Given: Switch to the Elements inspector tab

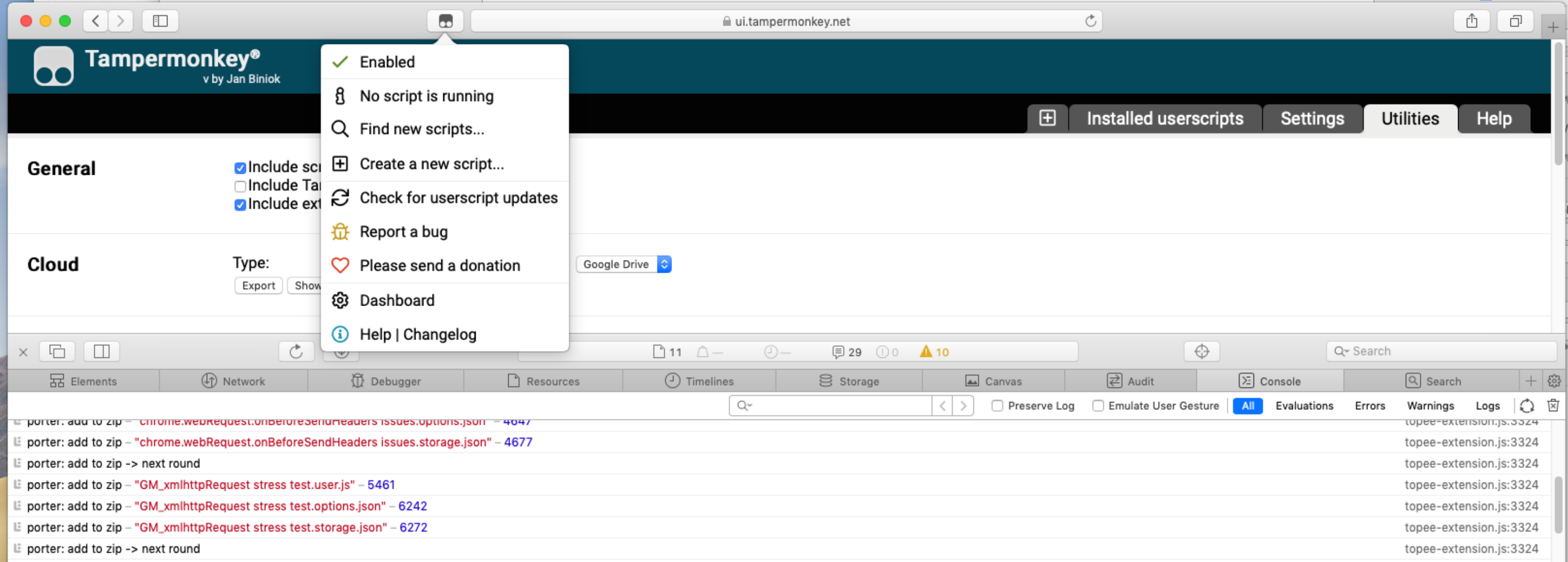Looking at the screenshot, I should click(x=83, y=381).
